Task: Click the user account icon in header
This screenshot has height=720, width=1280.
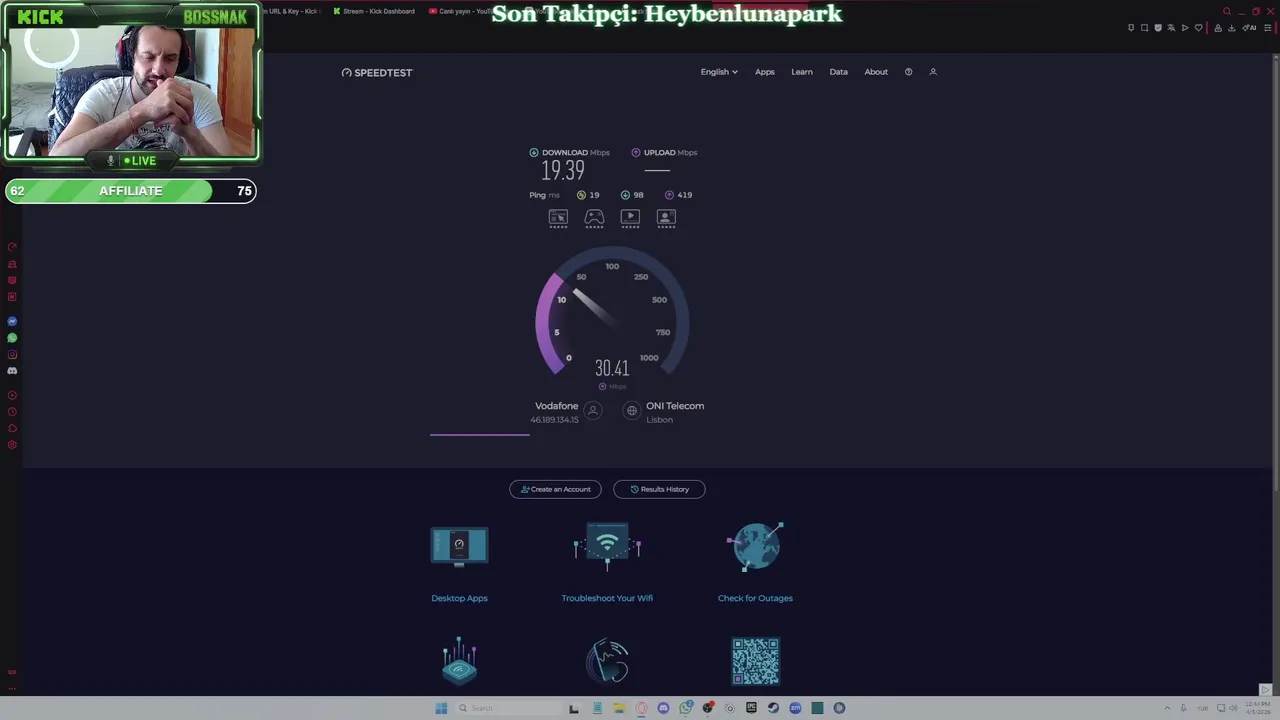Action: [933, 72]
